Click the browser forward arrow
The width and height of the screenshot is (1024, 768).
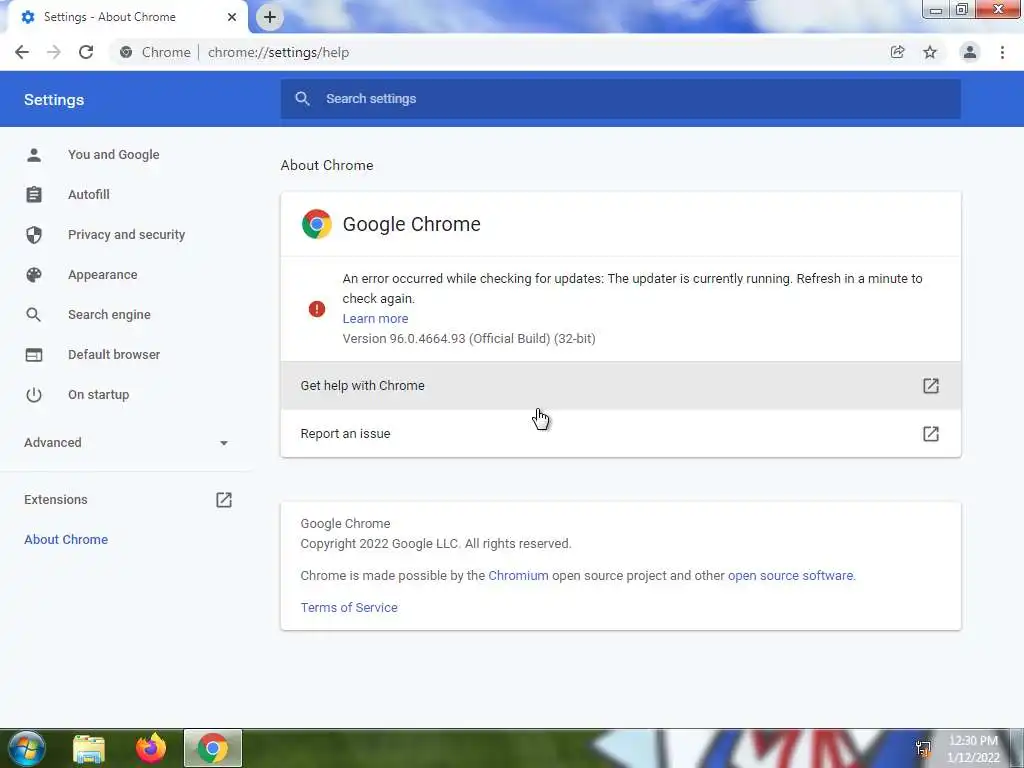[x=54, y=52]
